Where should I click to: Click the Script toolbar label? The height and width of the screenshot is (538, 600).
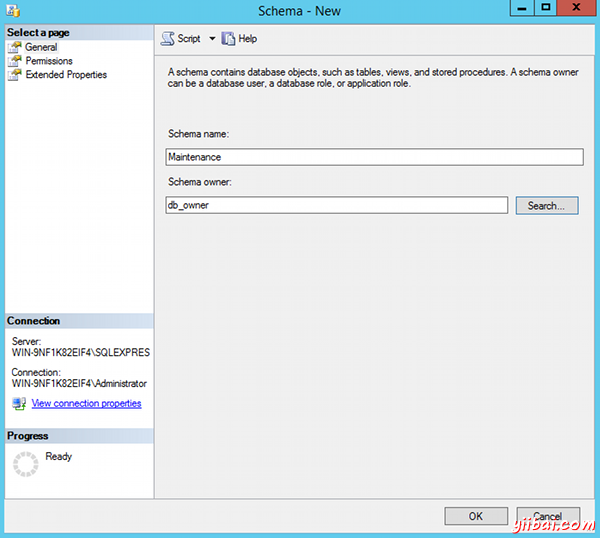pos(189,39)
